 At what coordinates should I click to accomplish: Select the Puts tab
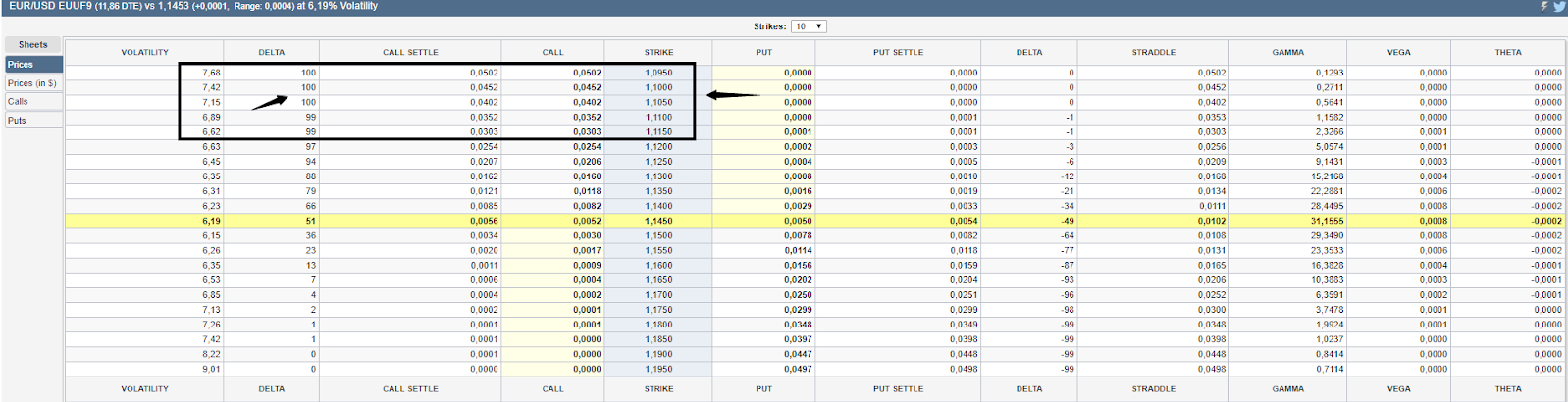click(x=33, y=121)
